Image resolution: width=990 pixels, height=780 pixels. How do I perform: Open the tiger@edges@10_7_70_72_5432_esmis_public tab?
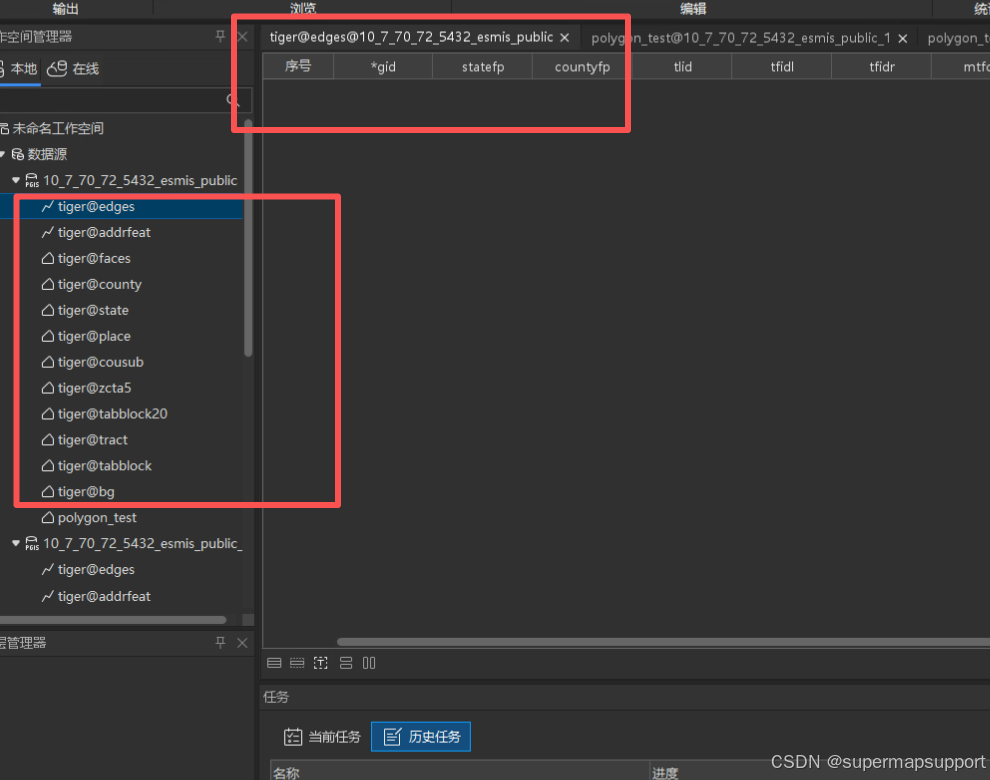point(411,37)
